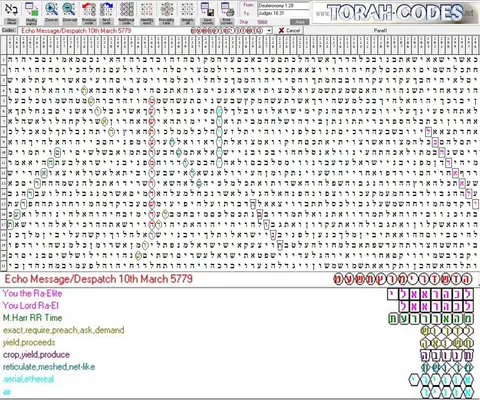The height and width of the screenshot is (400, 480).
Task: Click the Cancel button with red X
Action: [289, 31]
